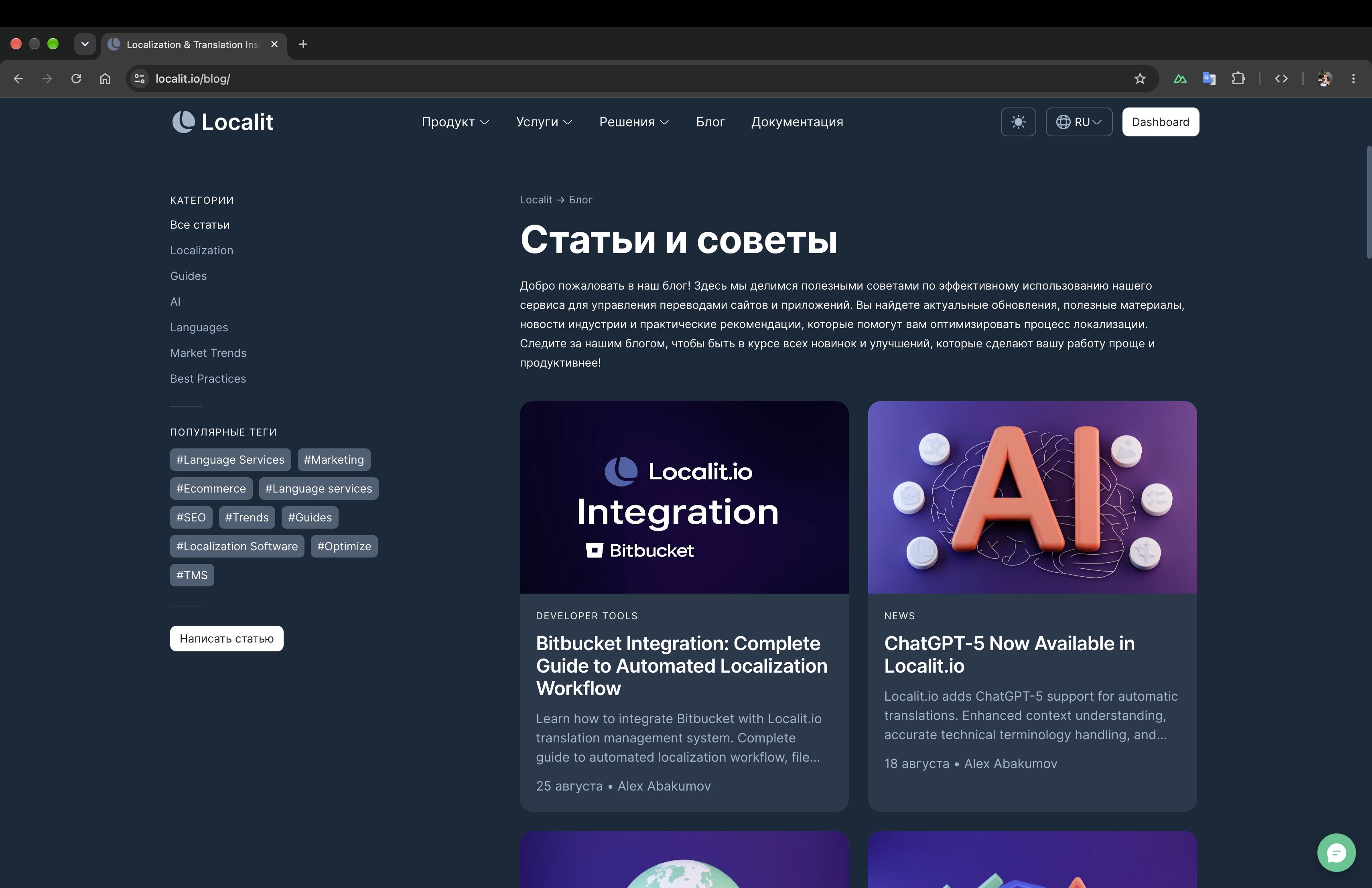Open the code brackets devtools icon
1372x888 pixels.
(1281, 78)
